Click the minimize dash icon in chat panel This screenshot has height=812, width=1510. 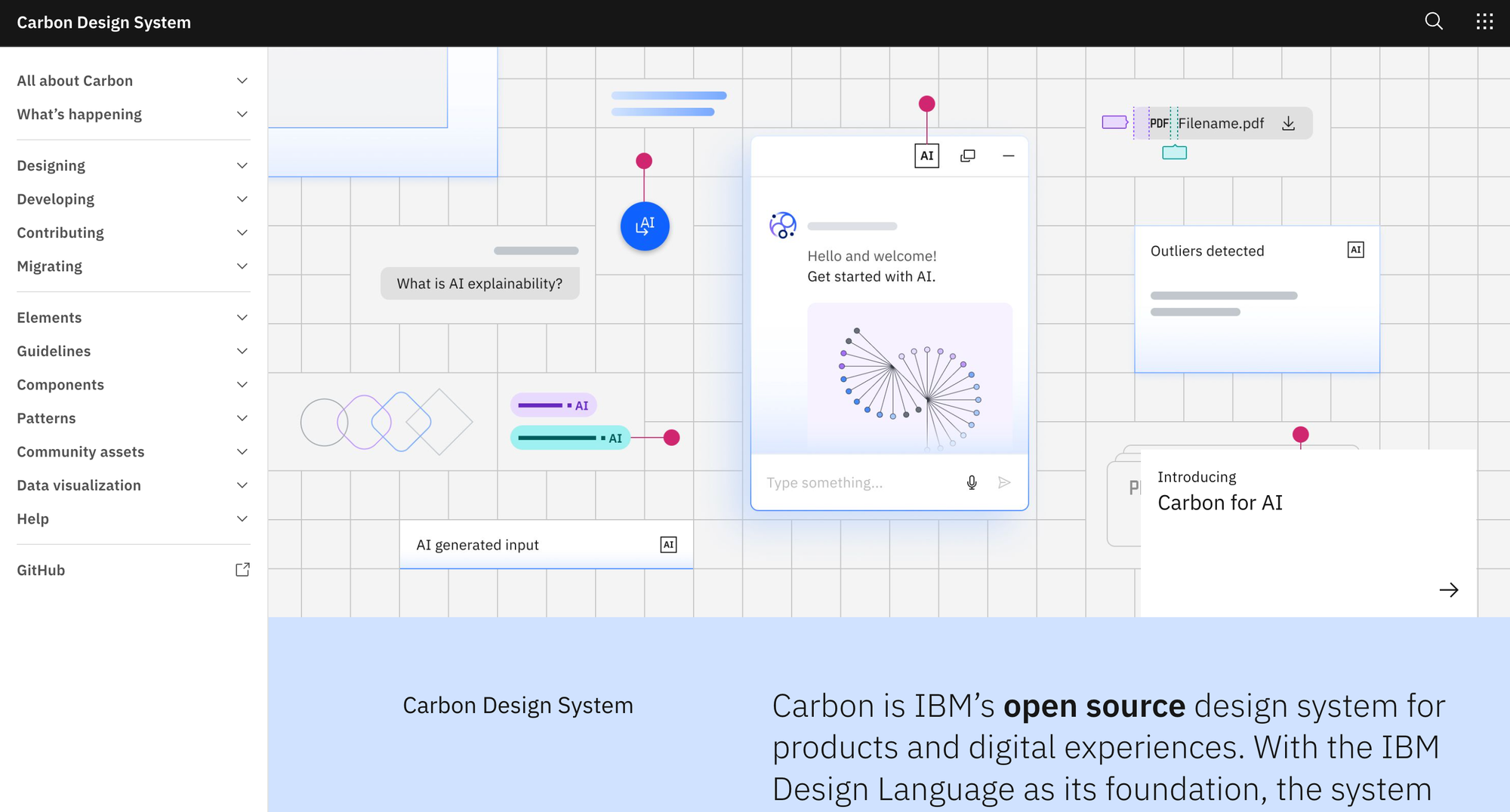coord(1008,156)
